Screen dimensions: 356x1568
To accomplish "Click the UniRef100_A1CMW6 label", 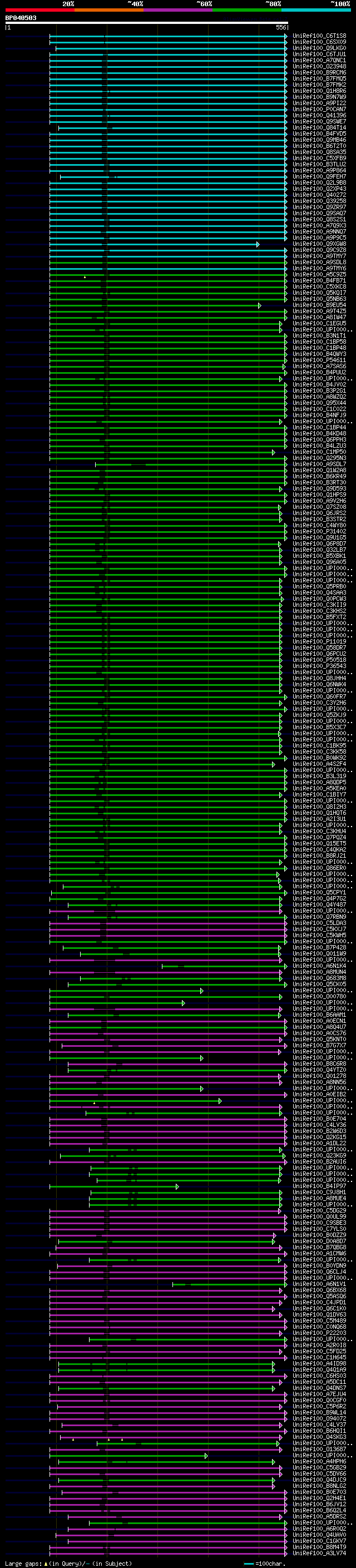I will [x=319, y=1253].
